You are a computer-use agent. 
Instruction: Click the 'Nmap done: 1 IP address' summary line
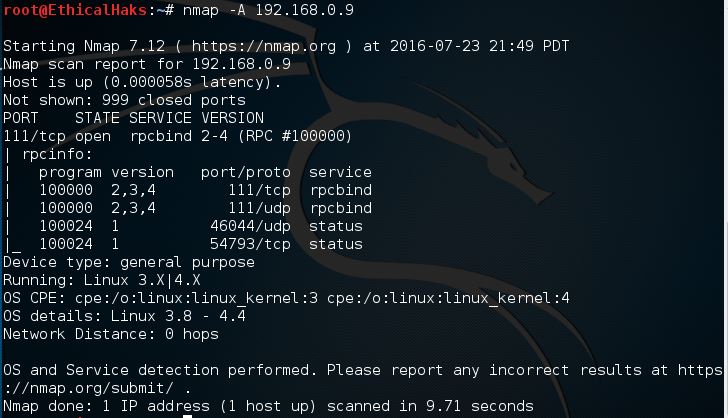pyautogui.click(x=268, y=406)
